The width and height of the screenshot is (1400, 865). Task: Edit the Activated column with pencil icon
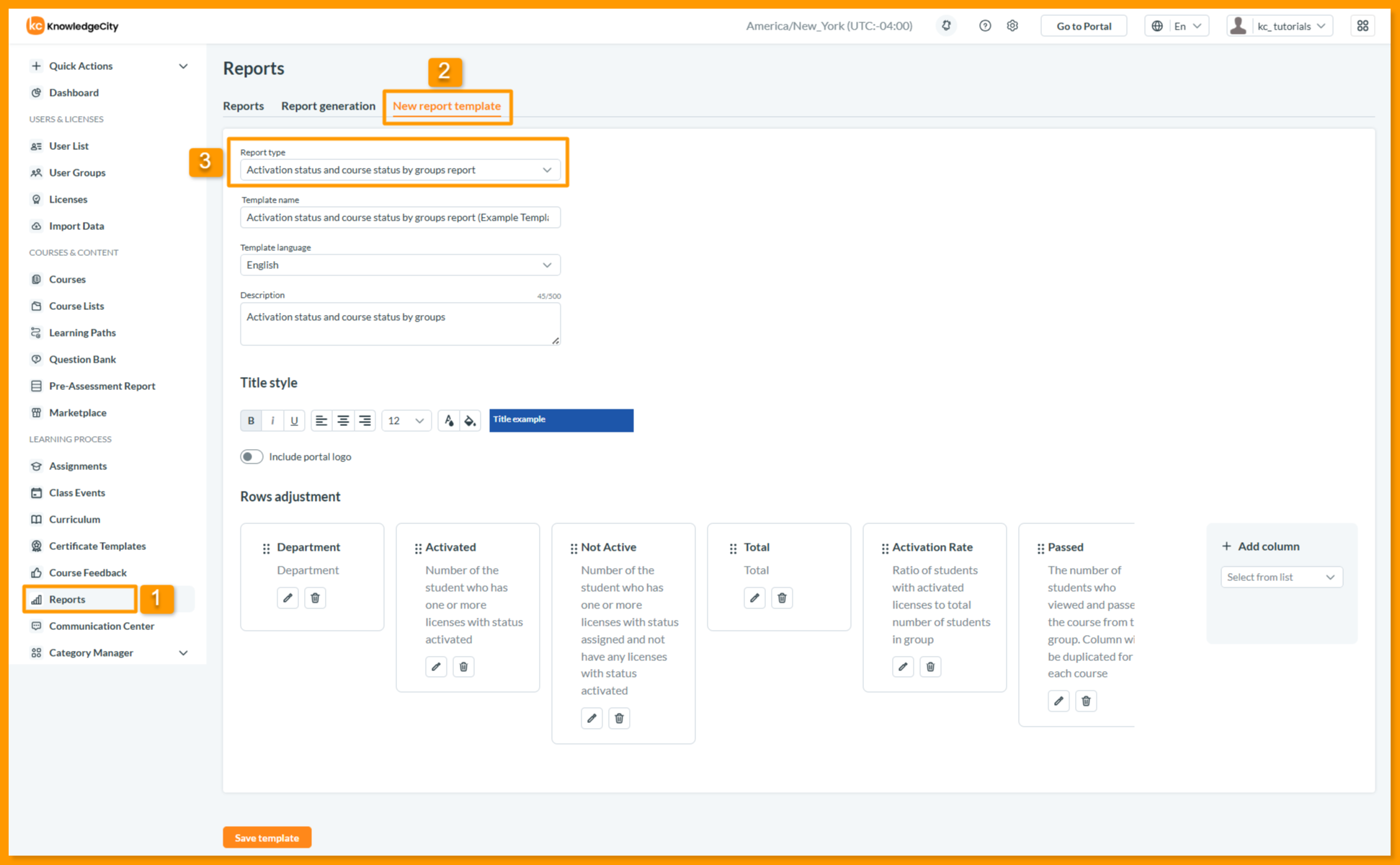click(436, 667)
